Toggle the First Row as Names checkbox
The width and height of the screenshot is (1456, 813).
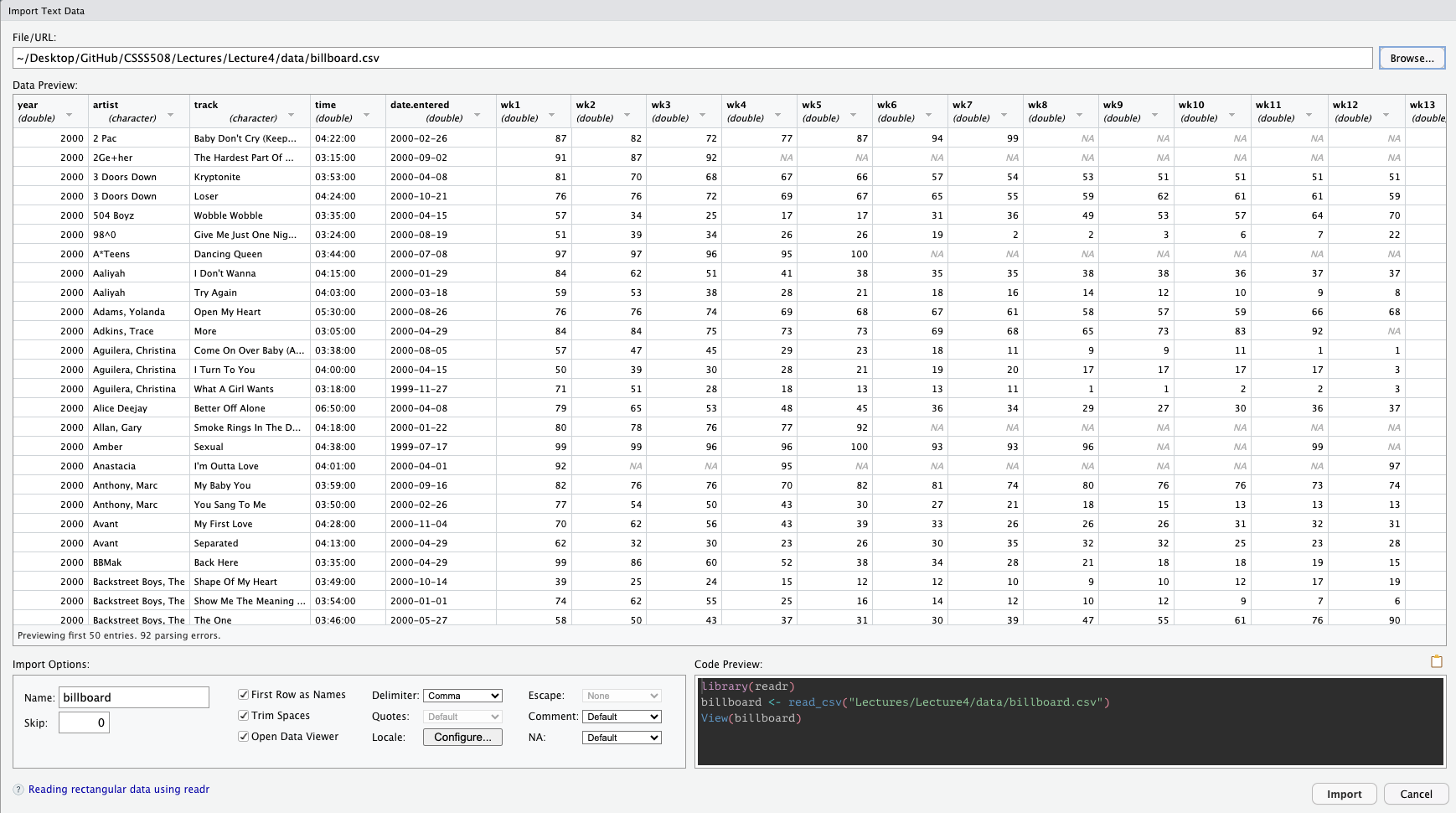(x=244, y=694)
